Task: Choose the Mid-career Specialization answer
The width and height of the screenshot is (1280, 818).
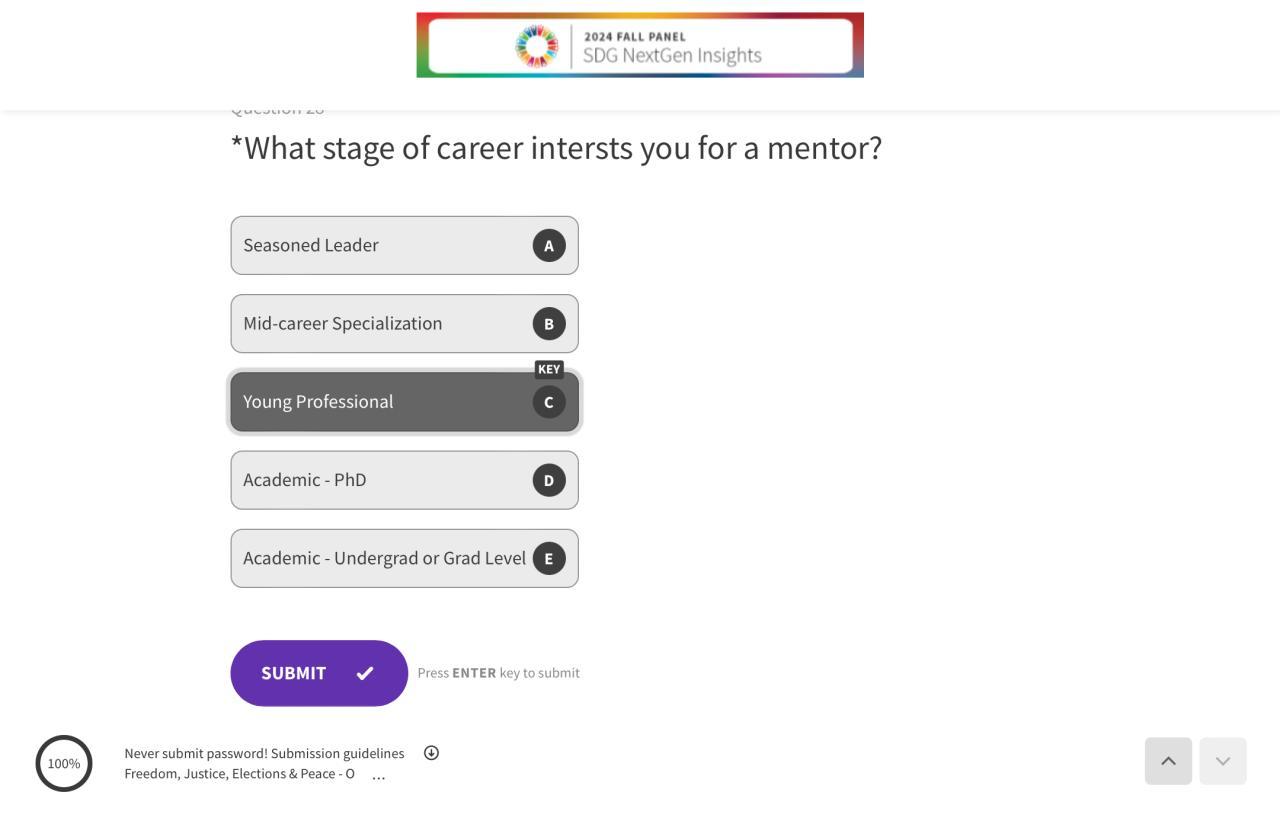Action: pyautogui.click(x=380, y=323)
